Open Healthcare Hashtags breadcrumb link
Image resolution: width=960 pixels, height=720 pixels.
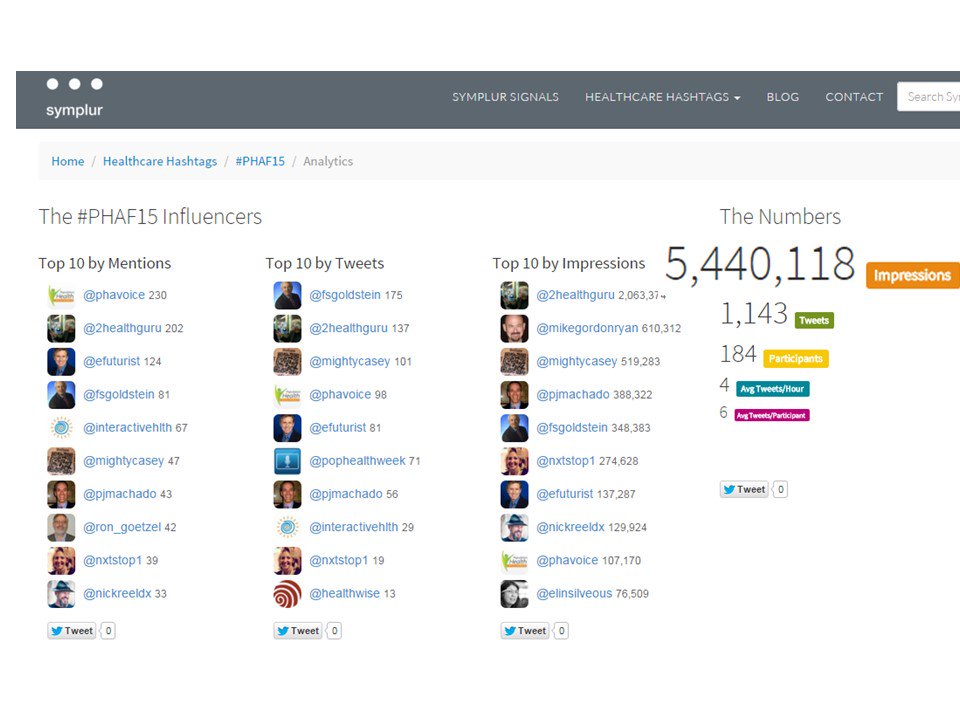(x=160, y=161)
